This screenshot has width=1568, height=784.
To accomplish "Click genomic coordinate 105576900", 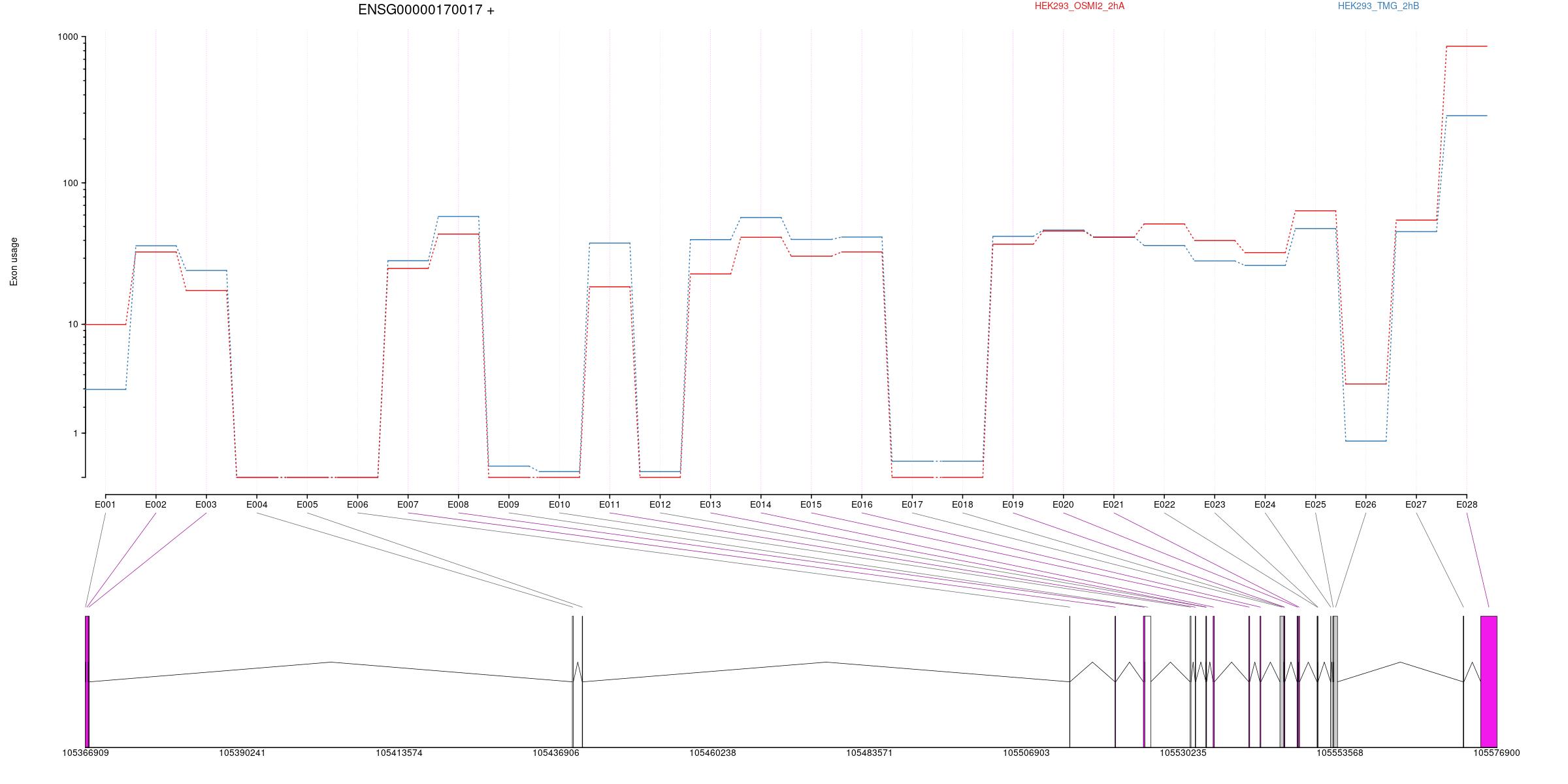I will [x=1497, y=753].
